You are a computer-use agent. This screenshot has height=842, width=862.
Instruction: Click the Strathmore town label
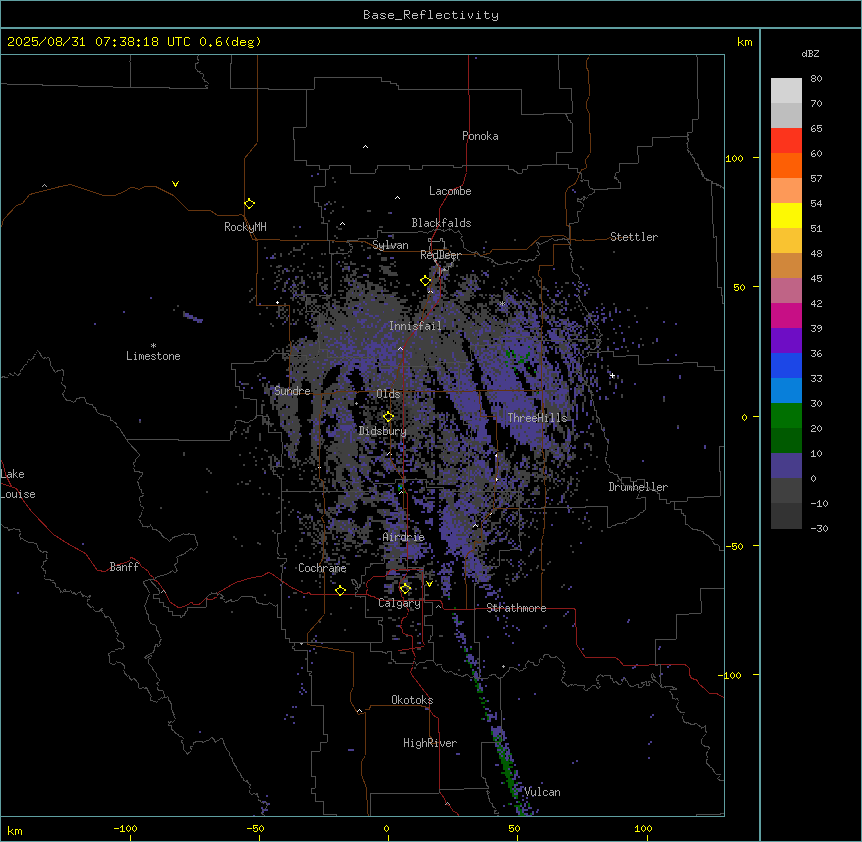click(516, 608)
